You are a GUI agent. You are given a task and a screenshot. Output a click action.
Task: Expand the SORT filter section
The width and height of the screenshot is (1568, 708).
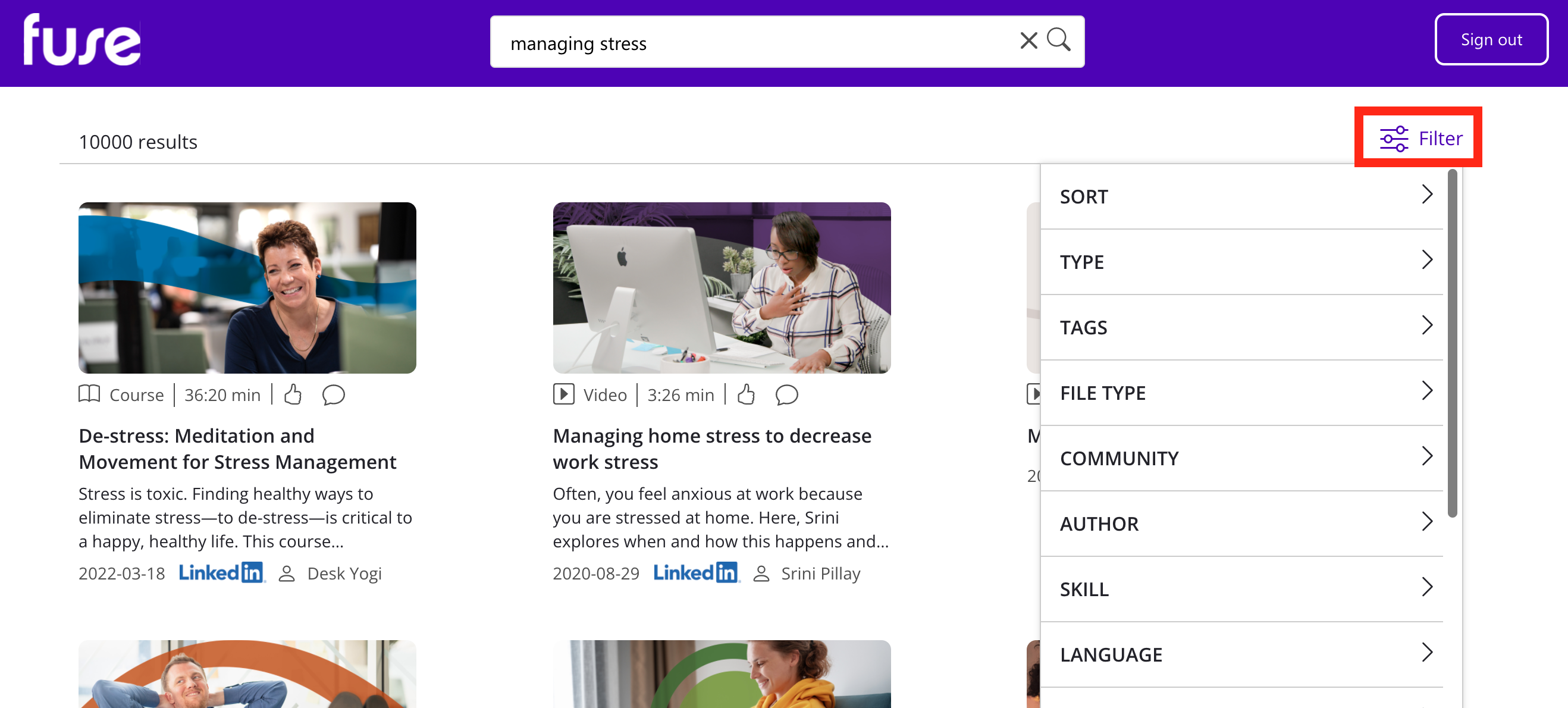[x=1242, y=196]
